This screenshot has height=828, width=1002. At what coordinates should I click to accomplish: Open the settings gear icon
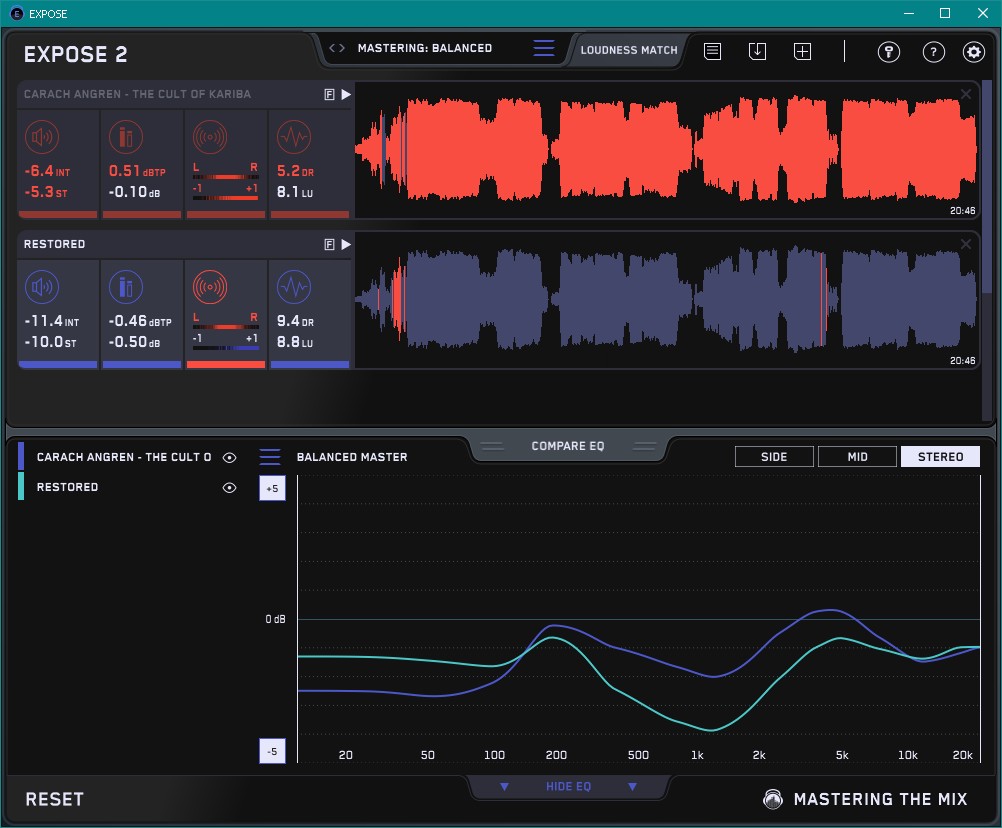[973, 52]
